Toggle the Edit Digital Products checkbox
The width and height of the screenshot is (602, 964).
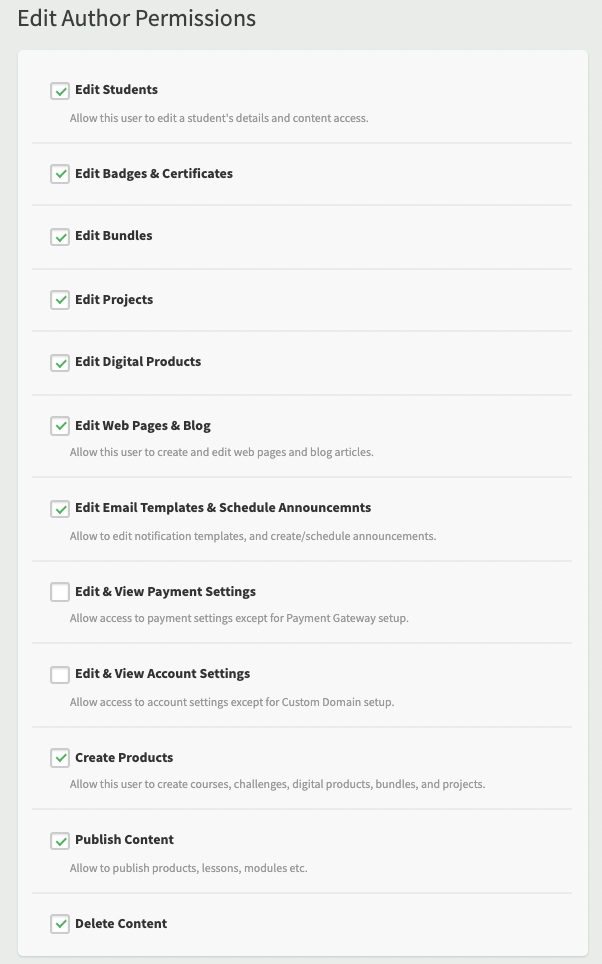click(60, 363)
